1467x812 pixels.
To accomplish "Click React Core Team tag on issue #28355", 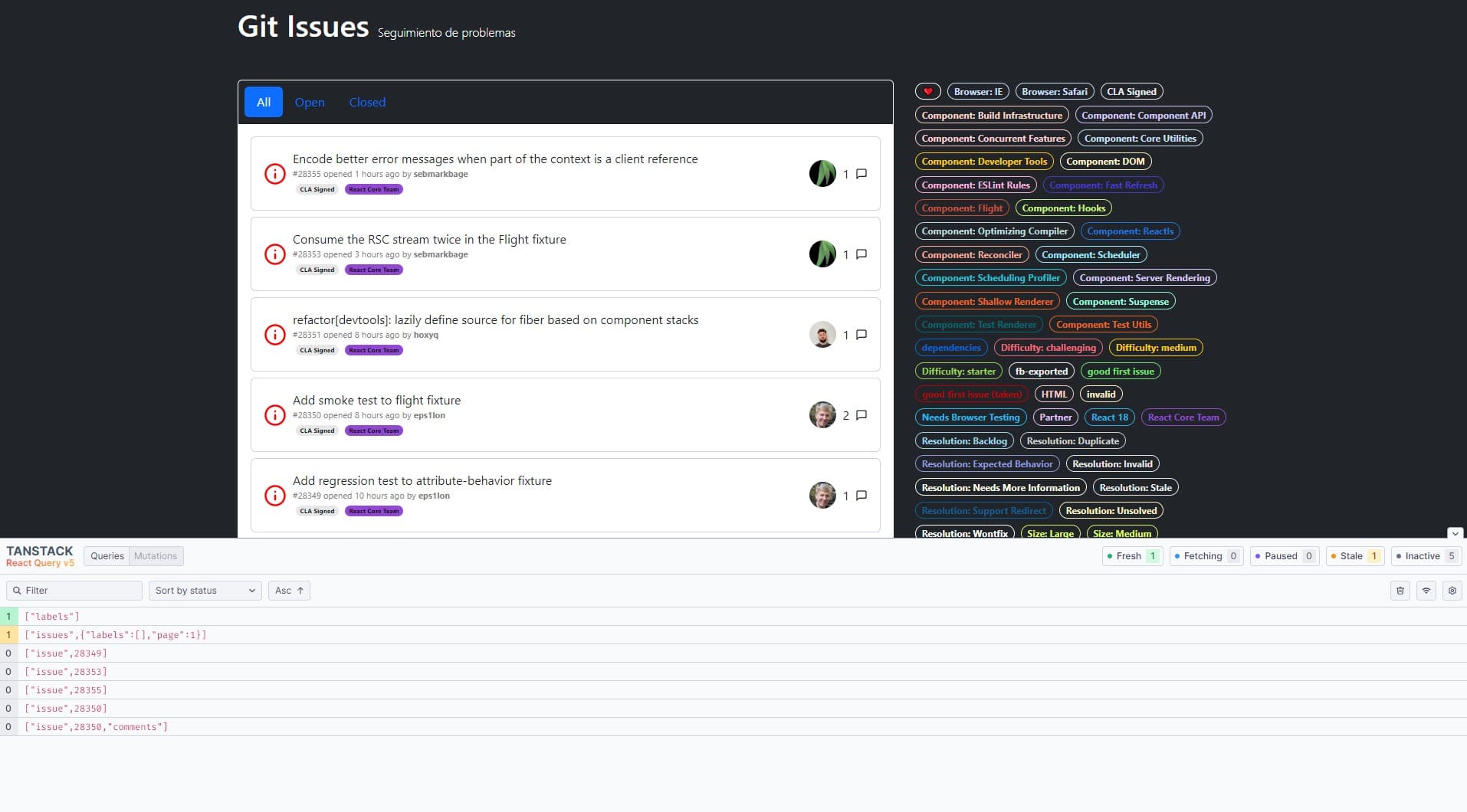I will (374, 189).
